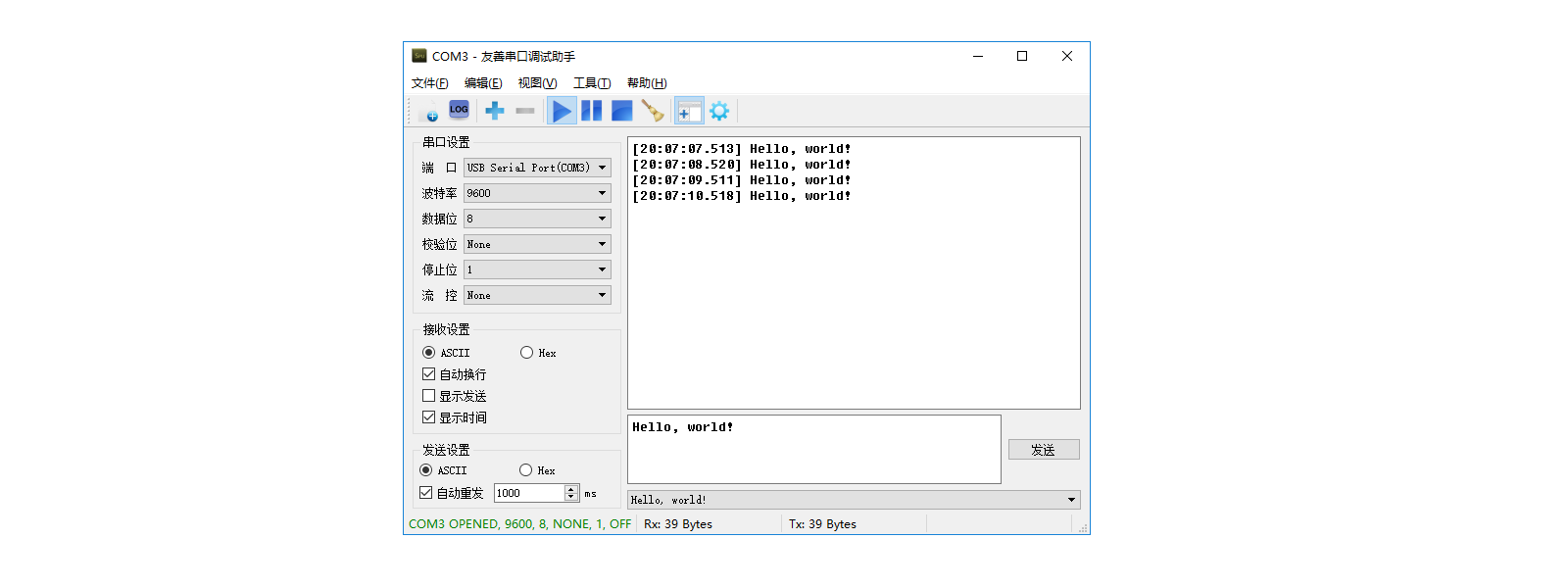Click the new document icon in toolbar

[428, 111]
